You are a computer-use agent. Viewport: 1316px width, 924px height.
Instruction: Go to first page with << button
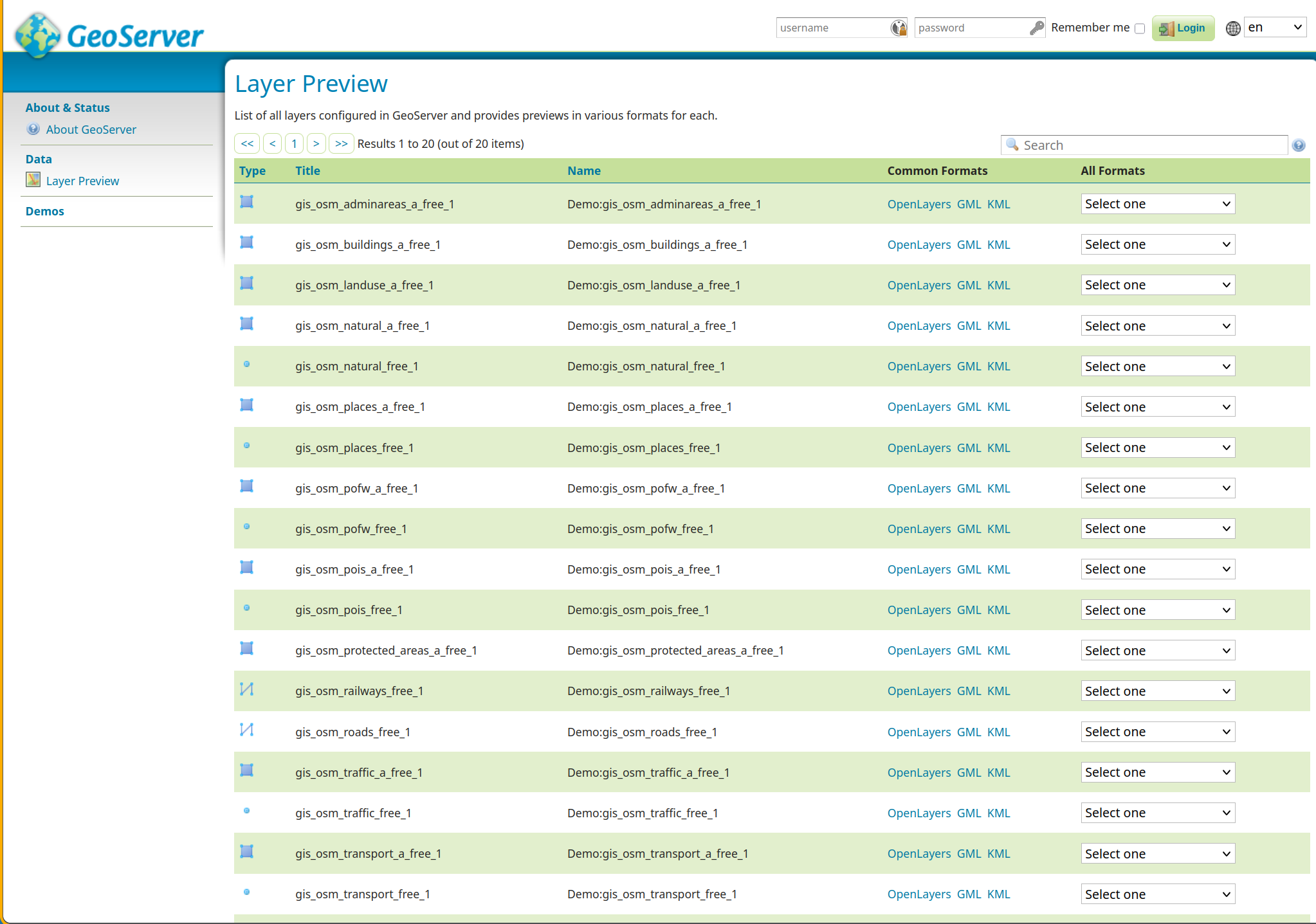pos(247,143)
